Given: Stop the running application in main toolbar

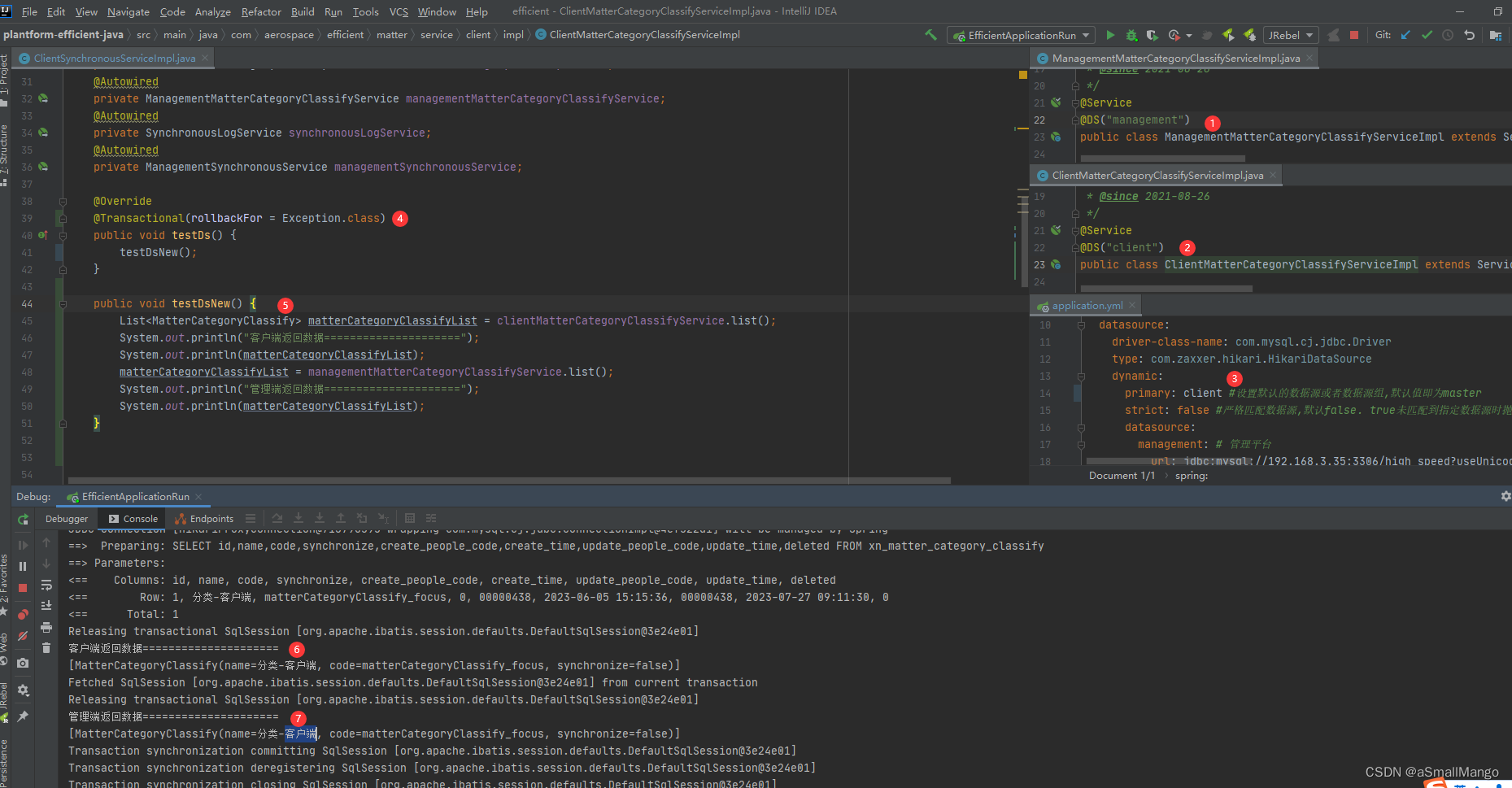Looking at the screenshot, I should pos(1354,35).
